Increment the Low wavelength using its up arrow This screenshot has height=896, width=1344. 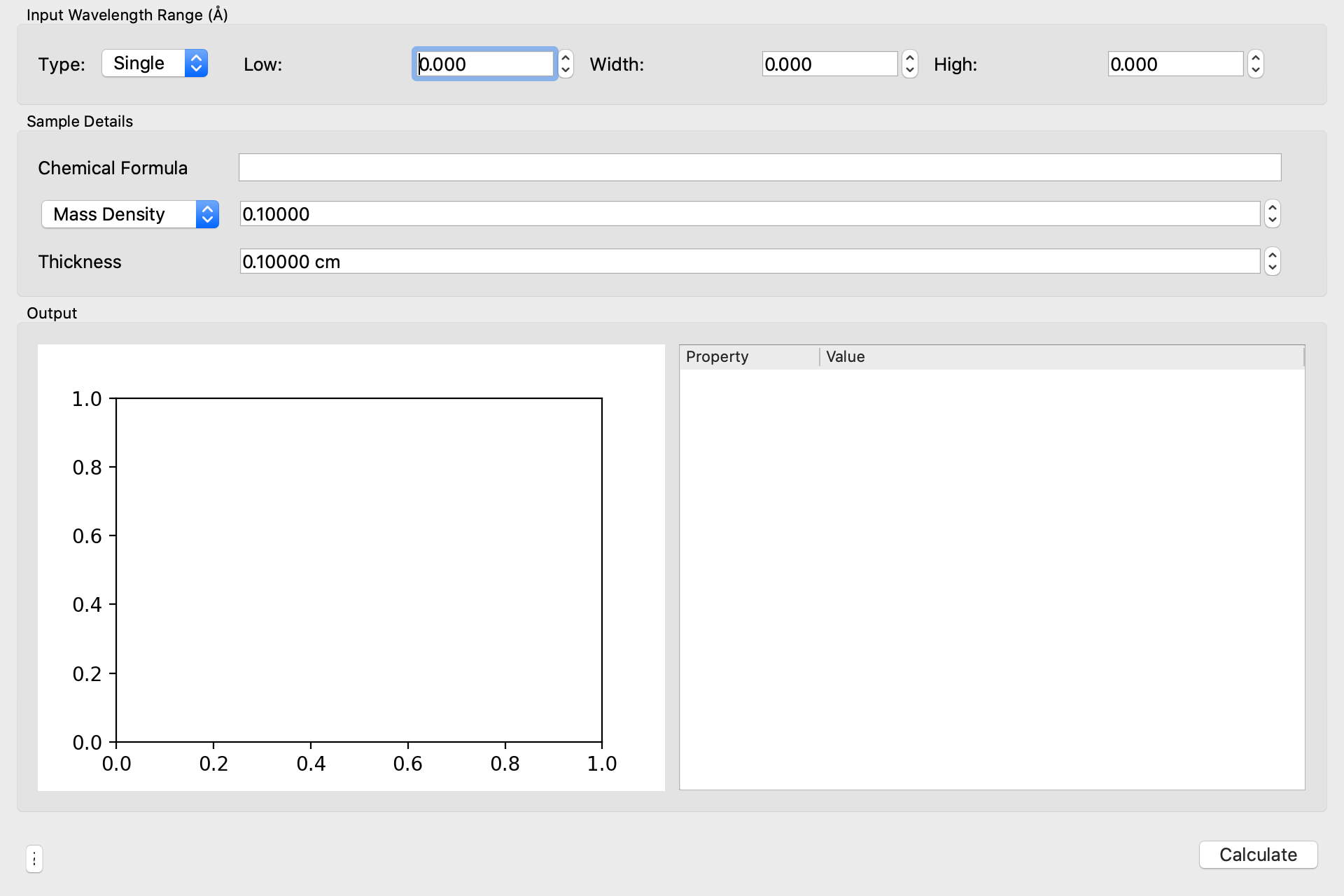565,59
